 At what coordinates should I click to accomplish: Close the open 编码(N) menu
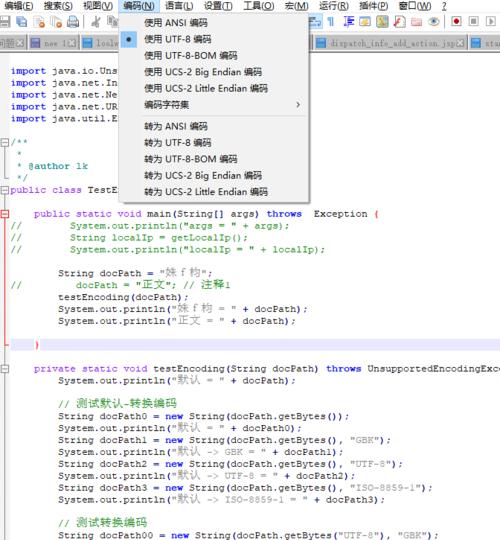pyautogui.click(x=139, y=6)
